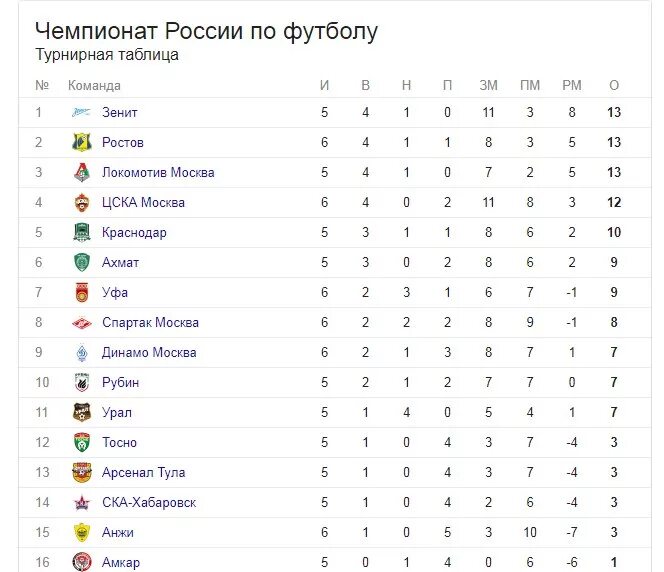Click the О points column header
664x572 pixels.
[x=614, y=86]
